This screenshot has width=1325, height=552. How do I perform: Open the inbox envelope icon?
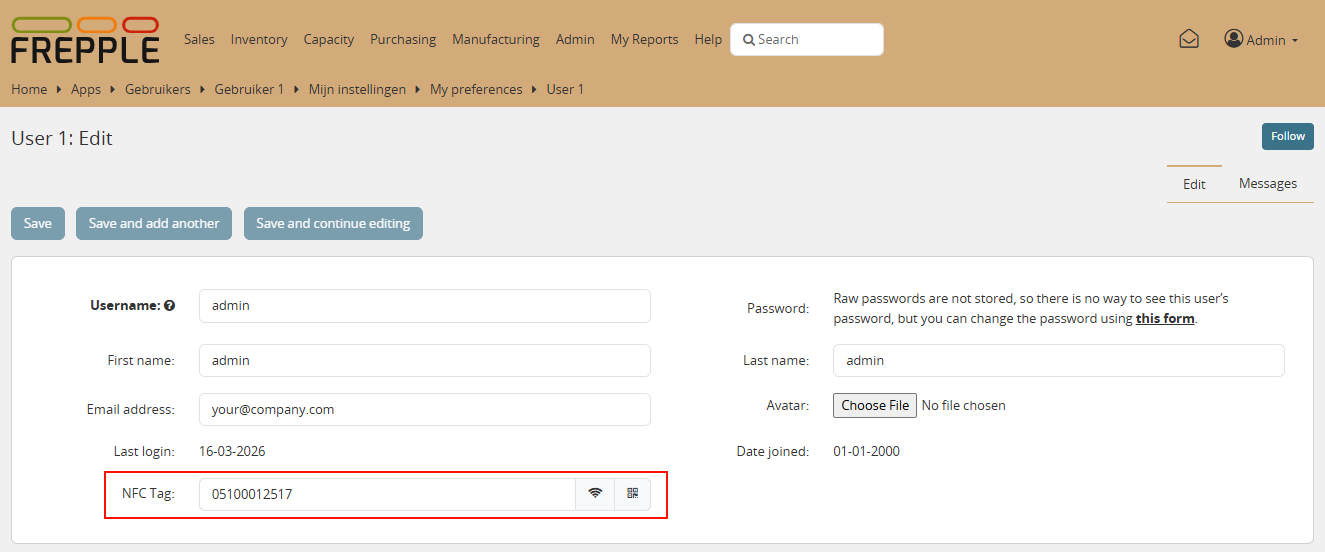(1188, 40)
